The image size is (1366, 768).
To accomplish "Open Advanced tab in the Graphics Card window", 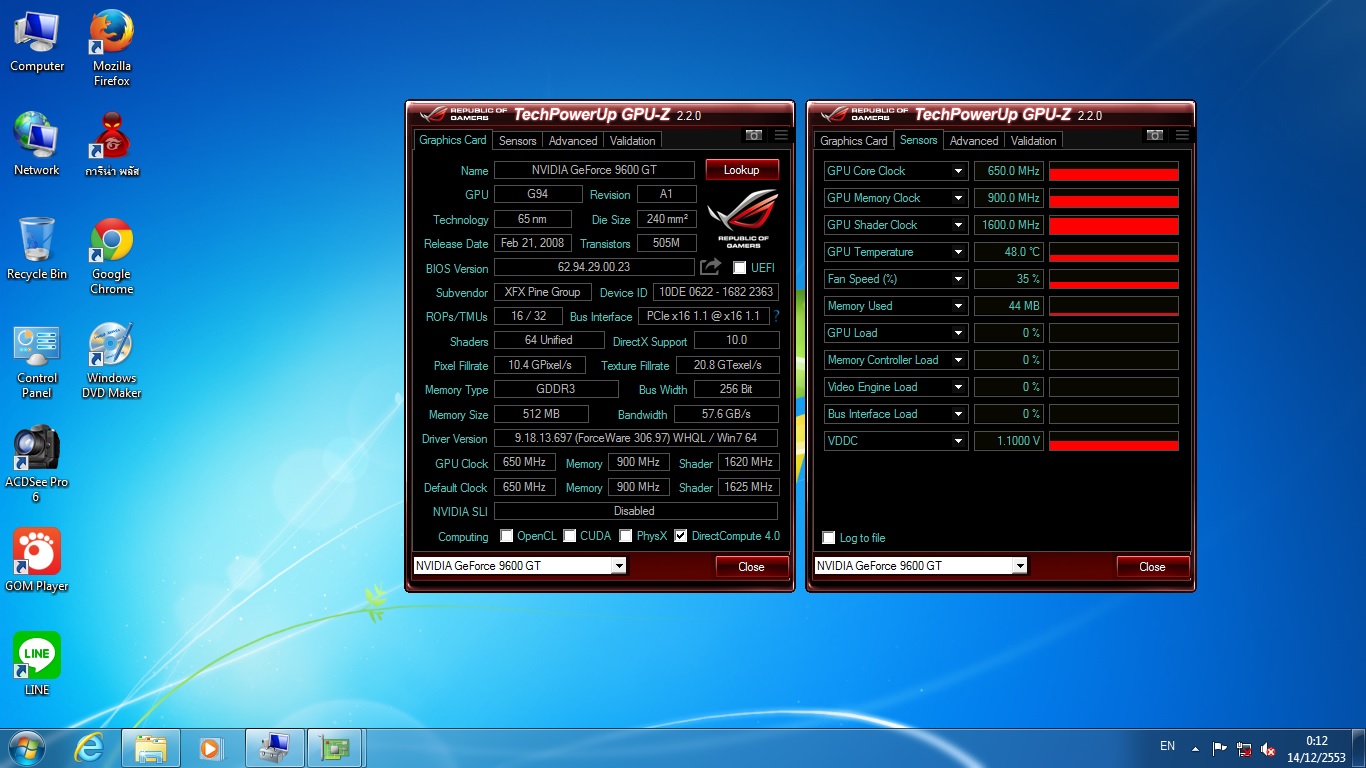I will (x=573, y=141).
